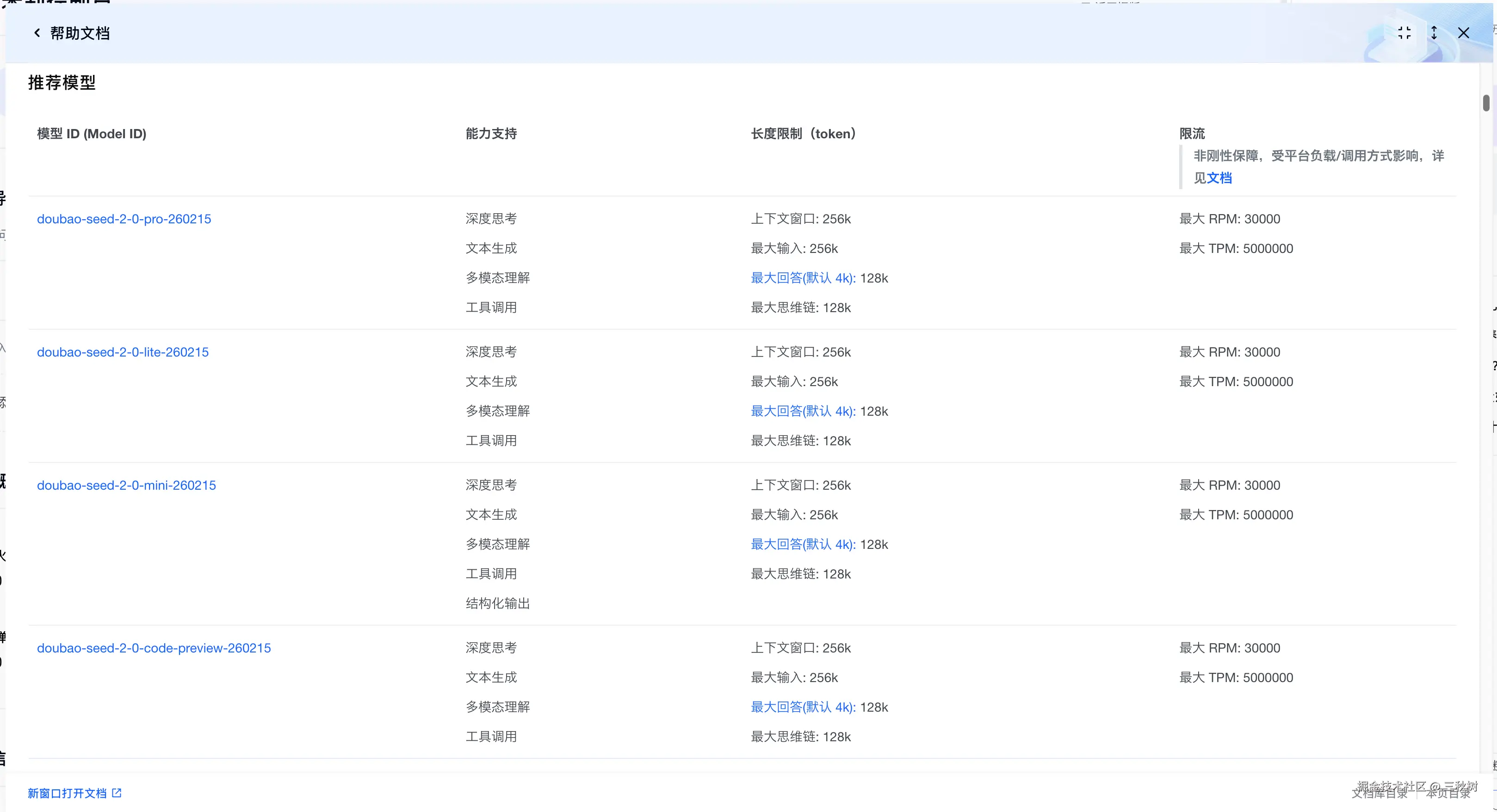This screenshot has width=1497, height=812.
Task: Close the help document panel
Action: click(x=1463, y=33)
